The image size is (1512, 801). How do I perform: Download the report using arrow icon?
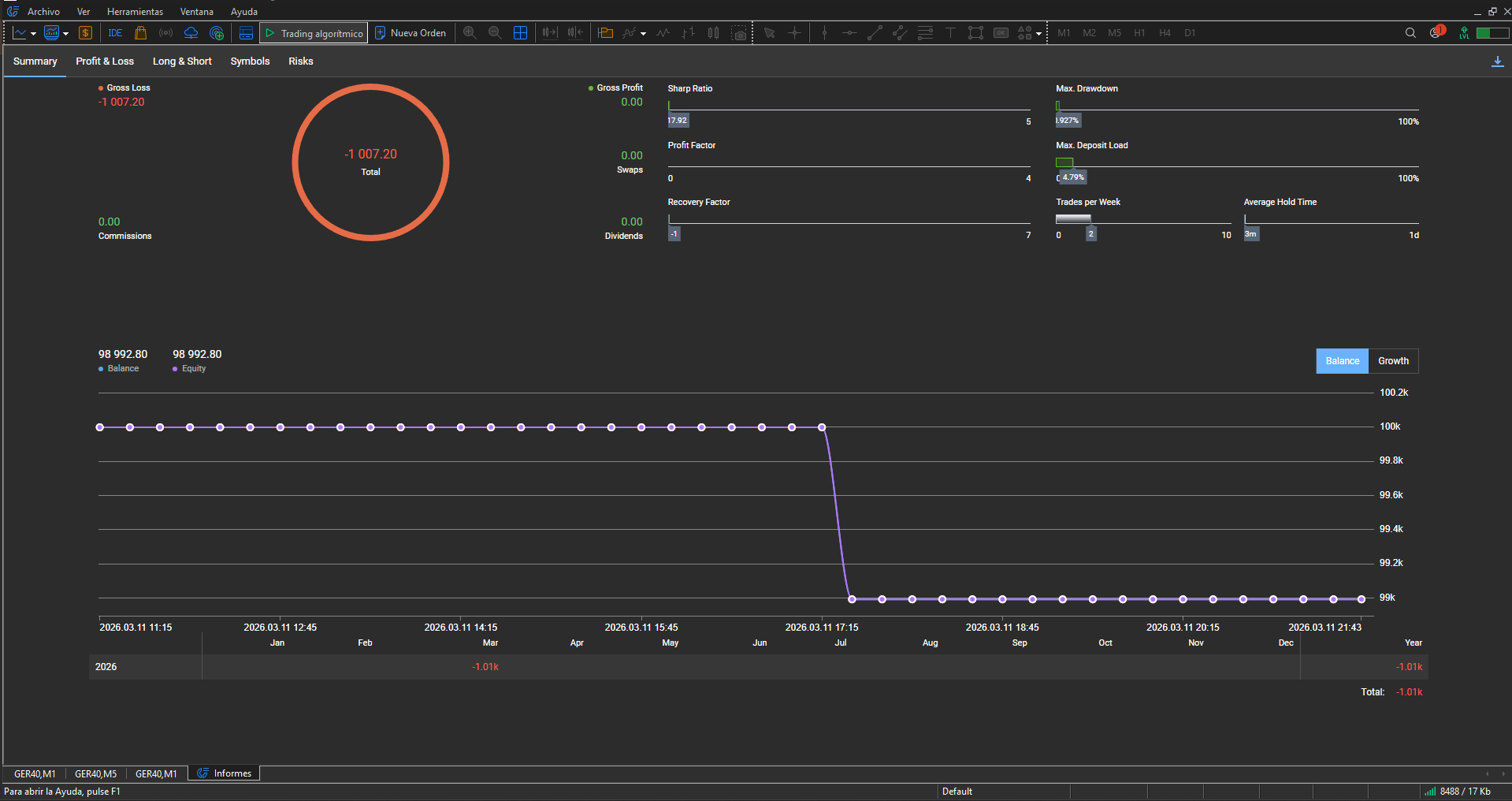coord(1497,61)
